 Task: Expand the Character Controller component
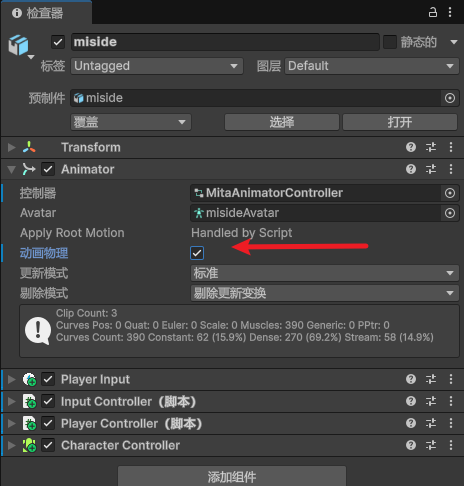click(12, 445)
